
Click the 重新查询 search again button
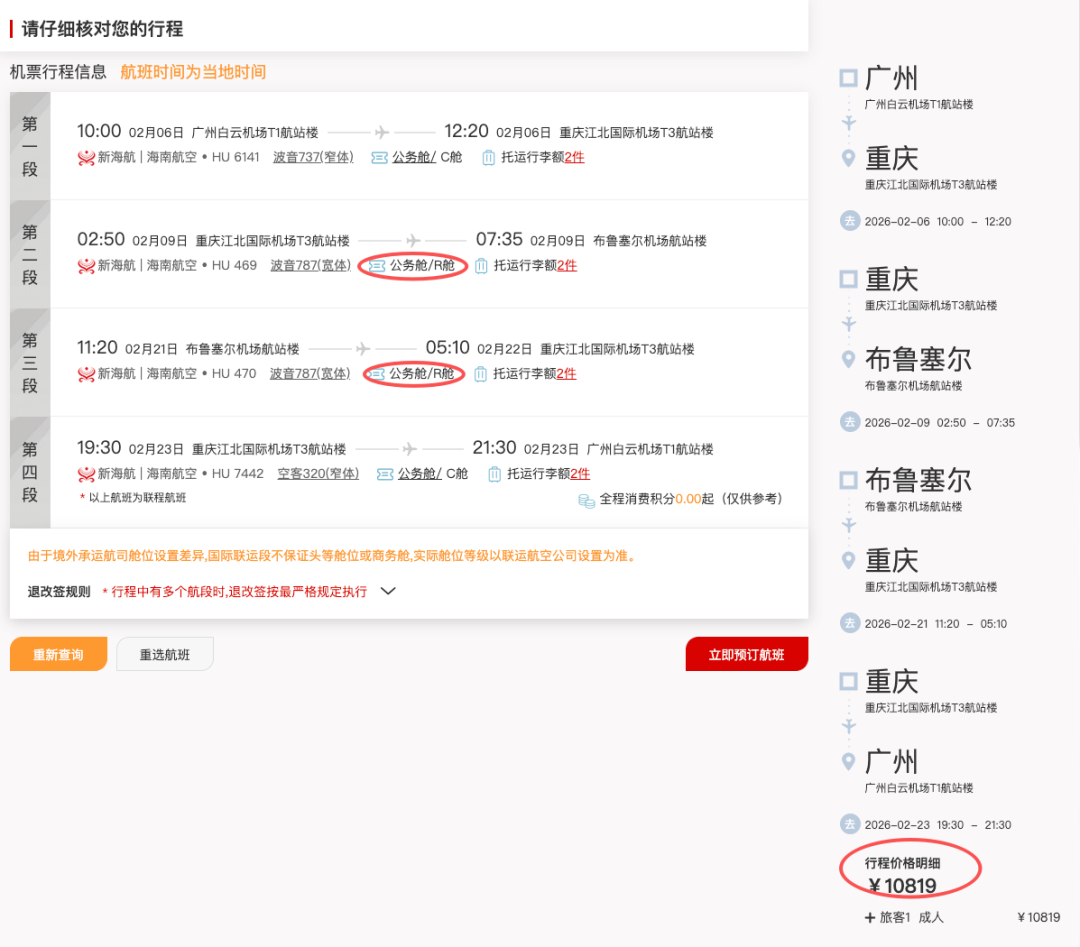tap(58, 654)
